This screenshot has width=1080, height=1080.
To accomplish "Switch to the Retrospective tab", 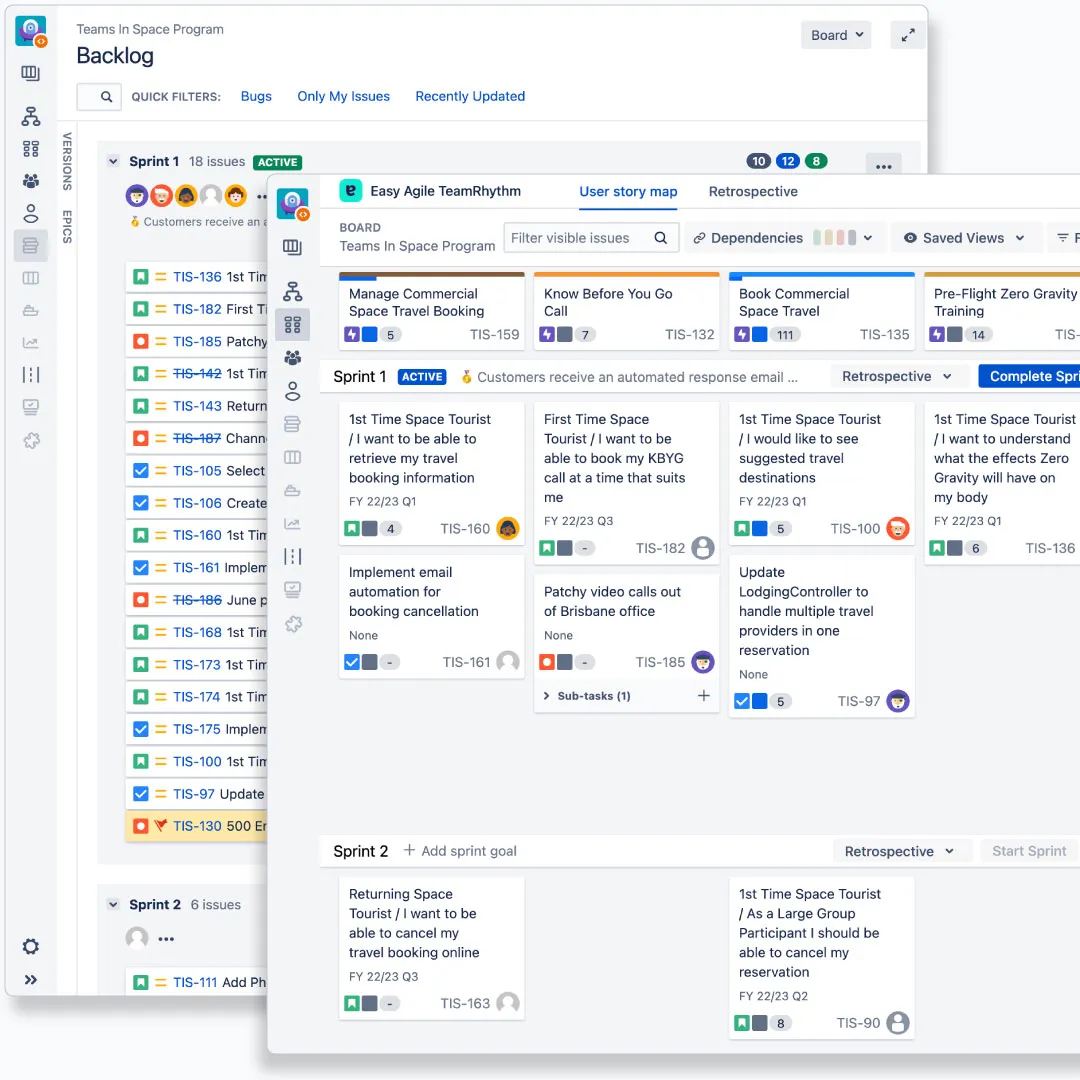I will click(x=753, y=191).
